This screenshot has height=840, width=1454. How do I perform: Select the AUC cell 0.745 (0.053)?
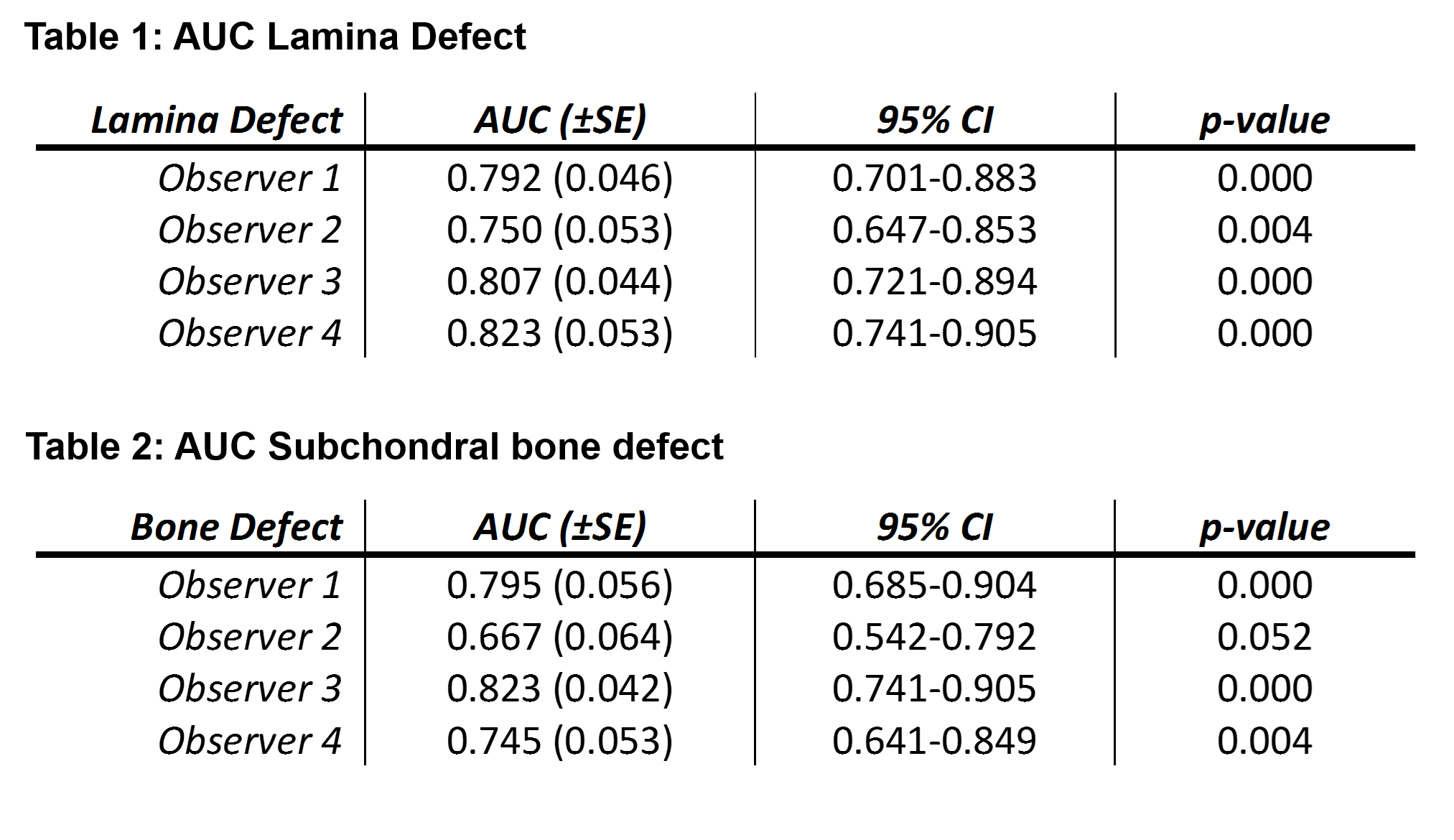coord(560,741)
